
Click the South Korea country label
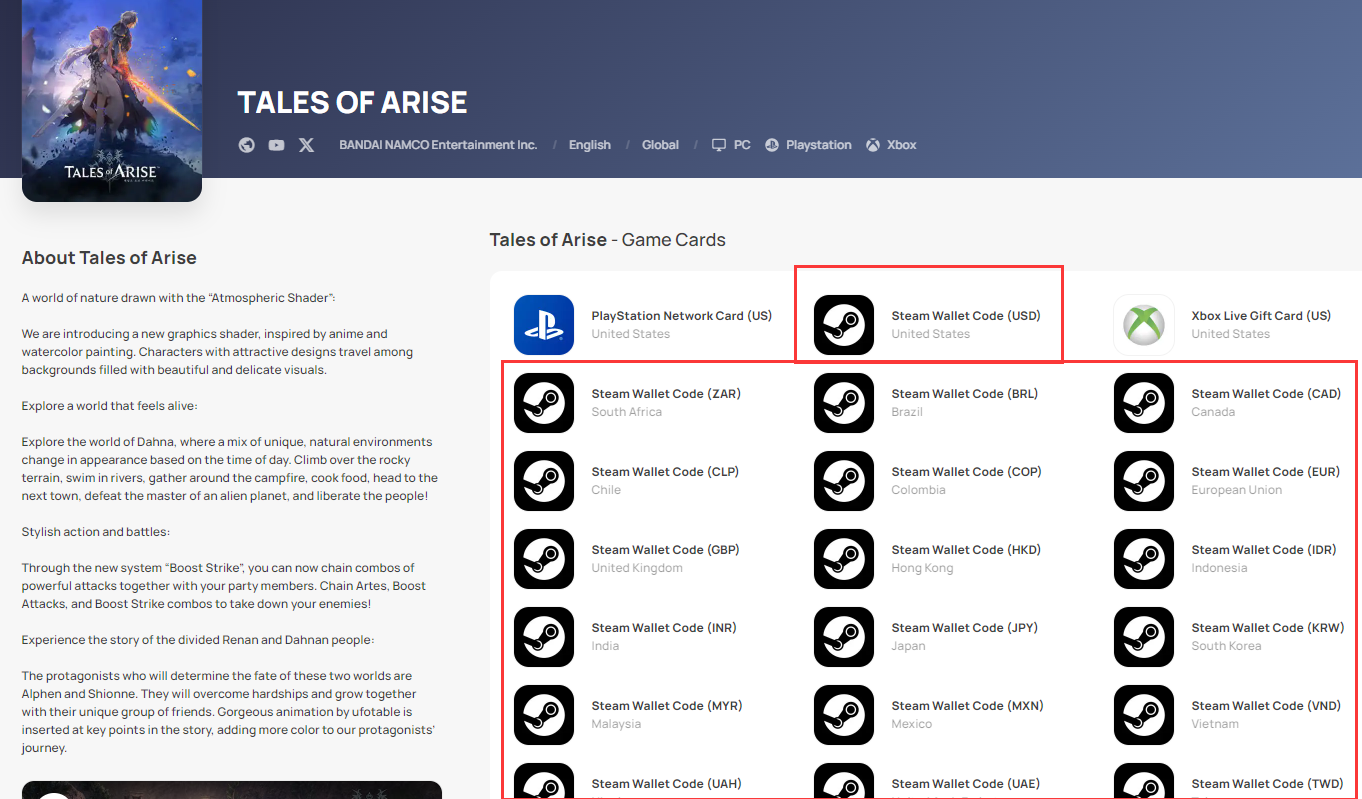pyautogui.click(x=1226, y=646)
